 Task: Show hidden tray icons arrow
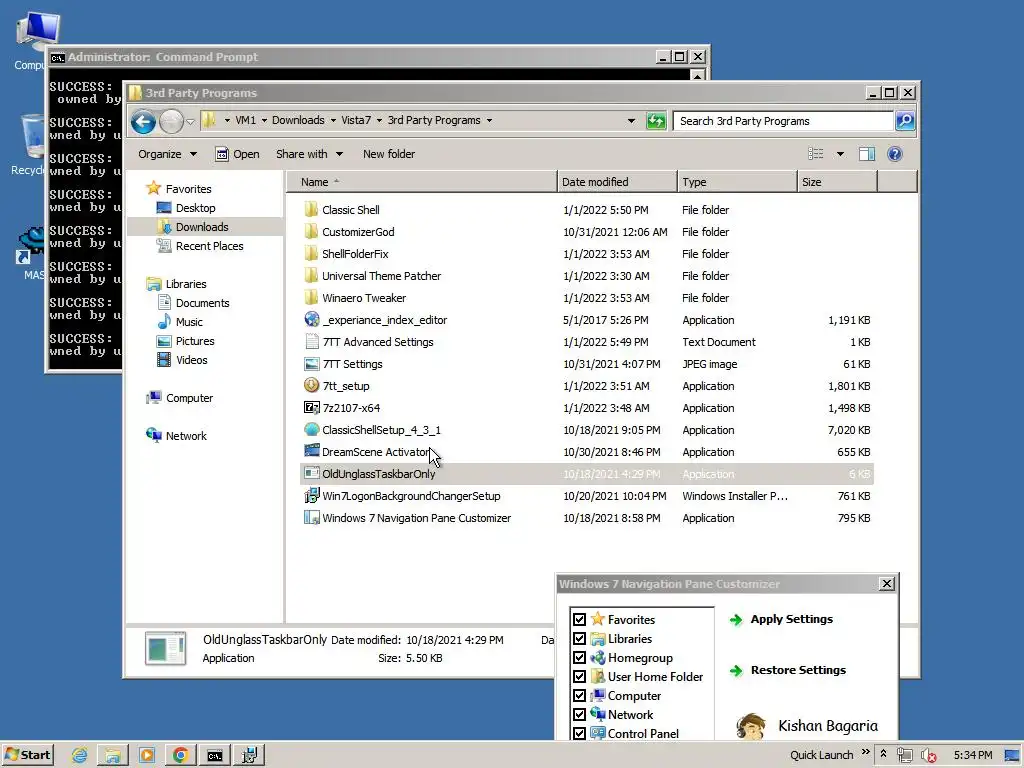pos(884,754)
